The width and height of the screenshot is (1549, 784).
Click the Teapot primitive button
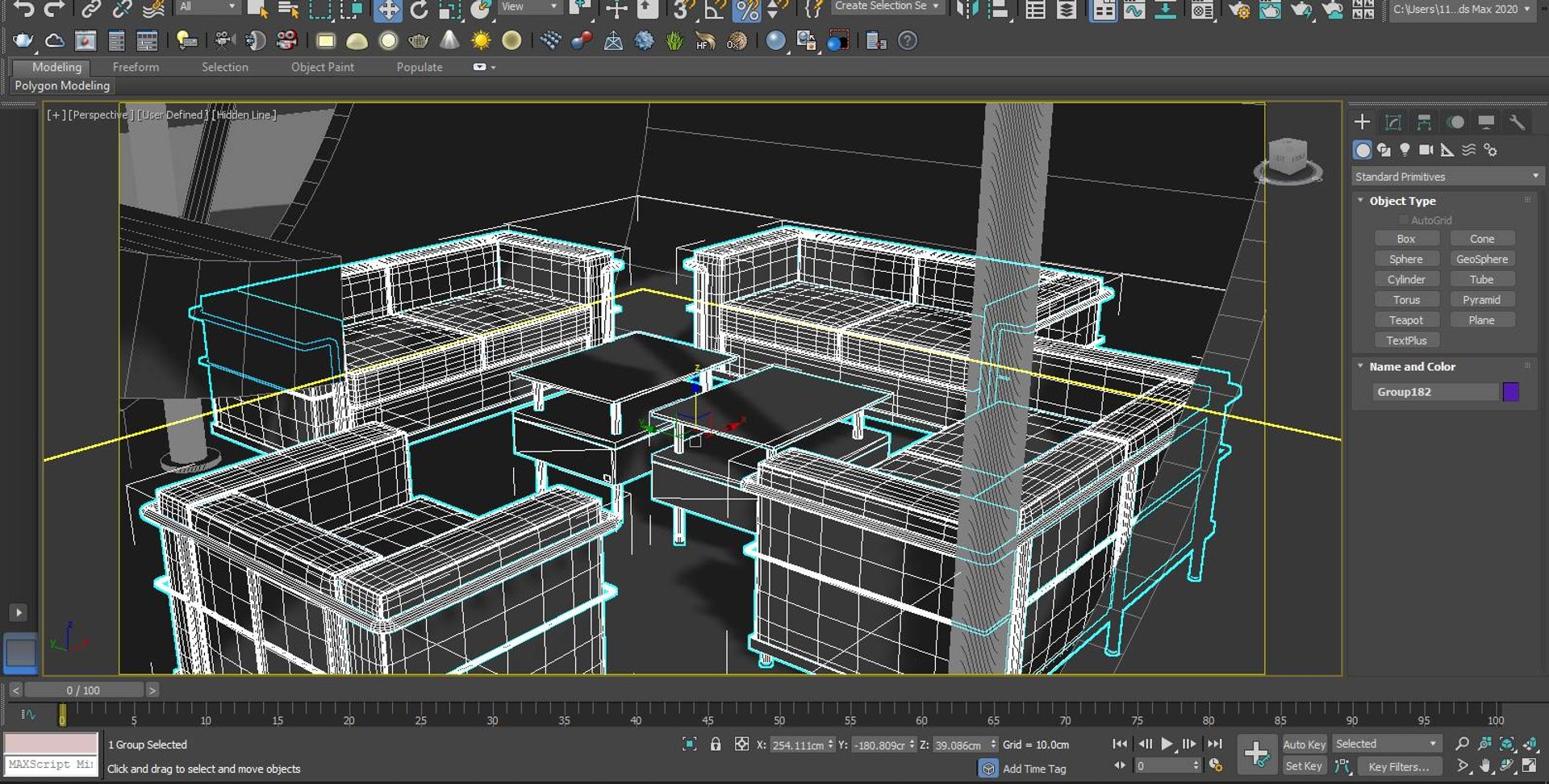(1406, 320)
